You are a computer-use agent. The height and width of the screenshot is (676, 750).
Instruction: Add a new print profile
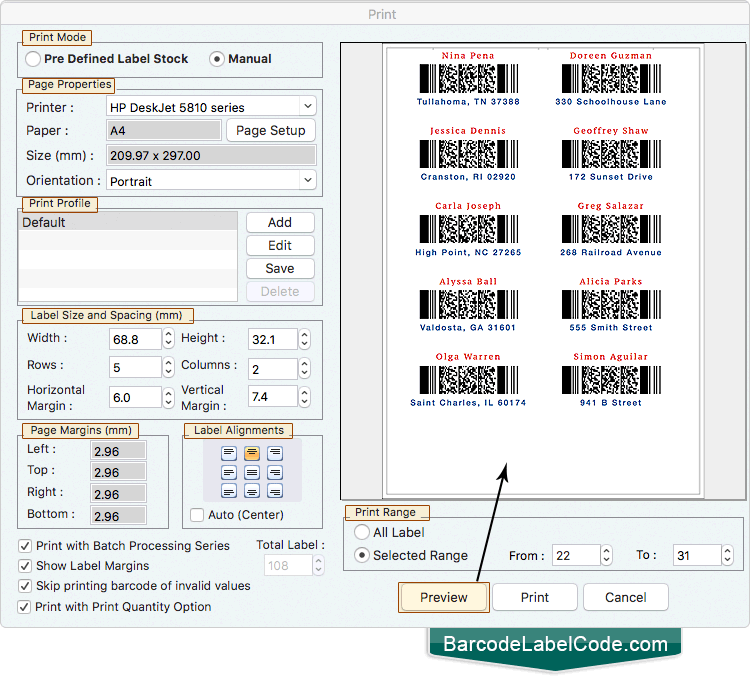[x=280, y=222]
